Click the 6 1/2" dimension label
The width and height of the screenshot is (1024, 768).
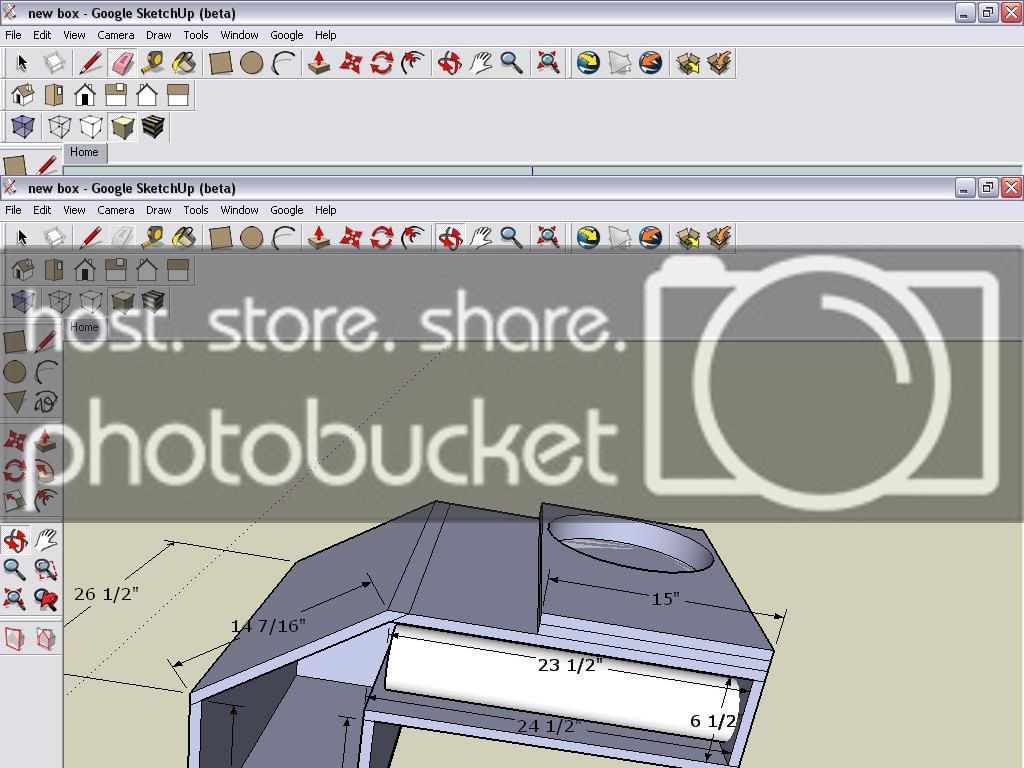coord(714,721)
